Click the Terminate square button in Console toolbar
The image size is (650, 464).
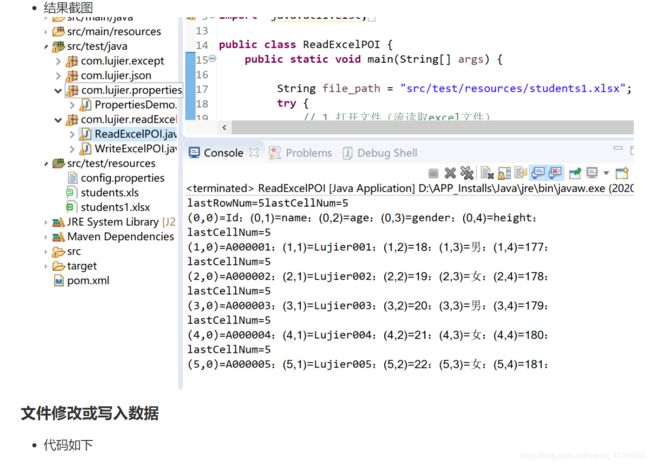(x=433, y=172)
